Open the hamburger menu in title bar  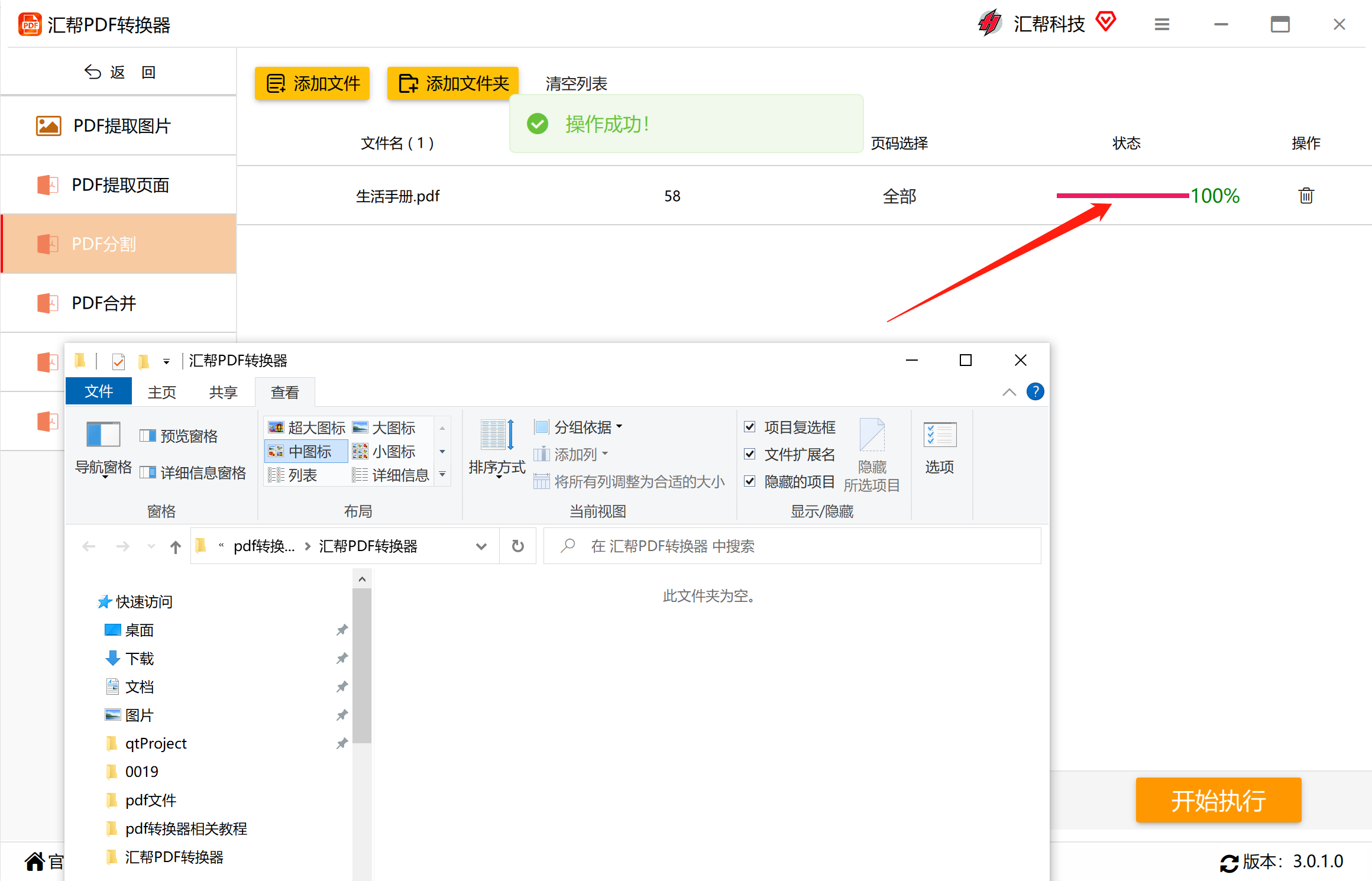coord(1161,24)
